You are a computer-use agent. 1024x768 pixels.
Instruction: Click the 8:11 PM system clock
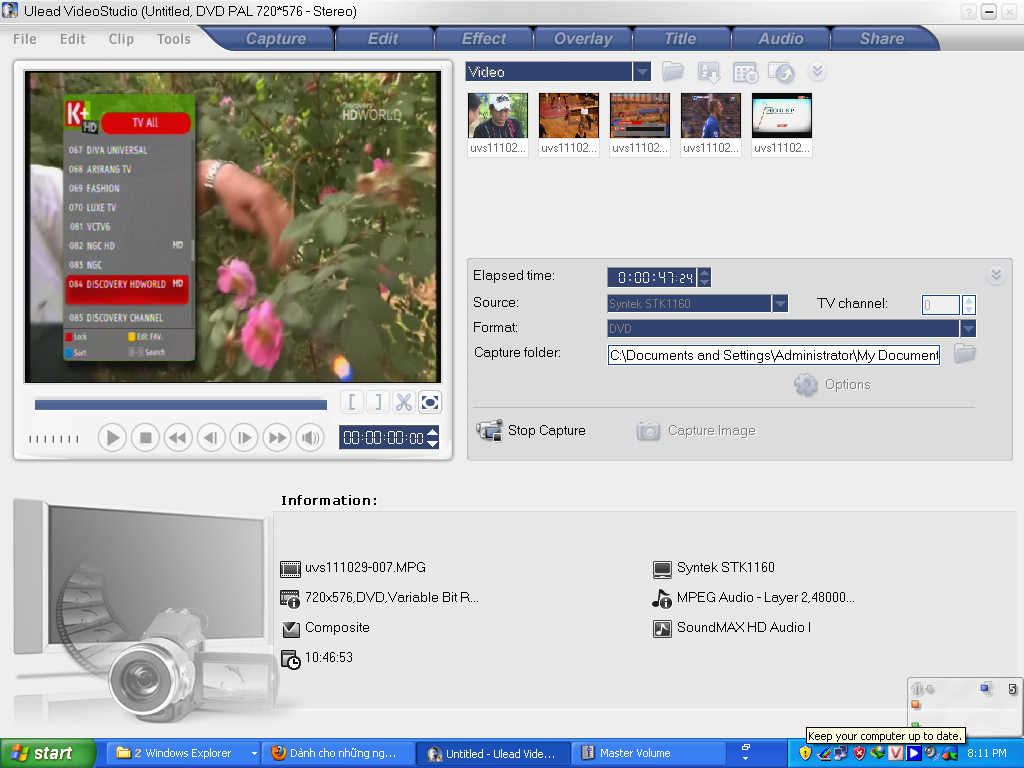[987, 753]
